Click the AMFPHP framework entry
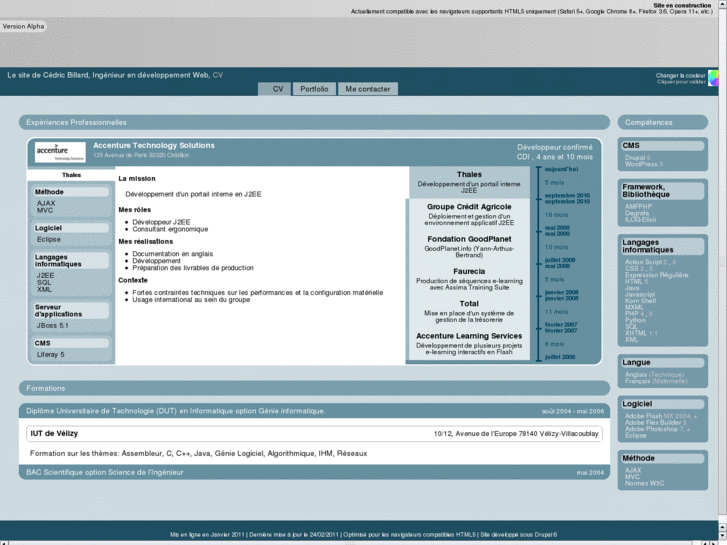Screen dimensions: 727x545 (x=638, y=207)
